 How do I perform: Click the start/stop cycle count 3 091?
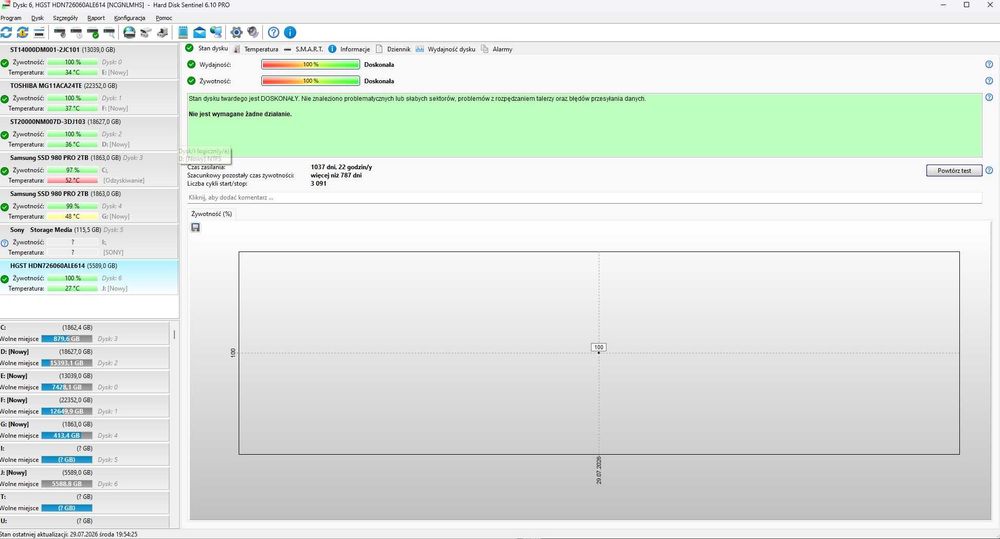(318, 184)
